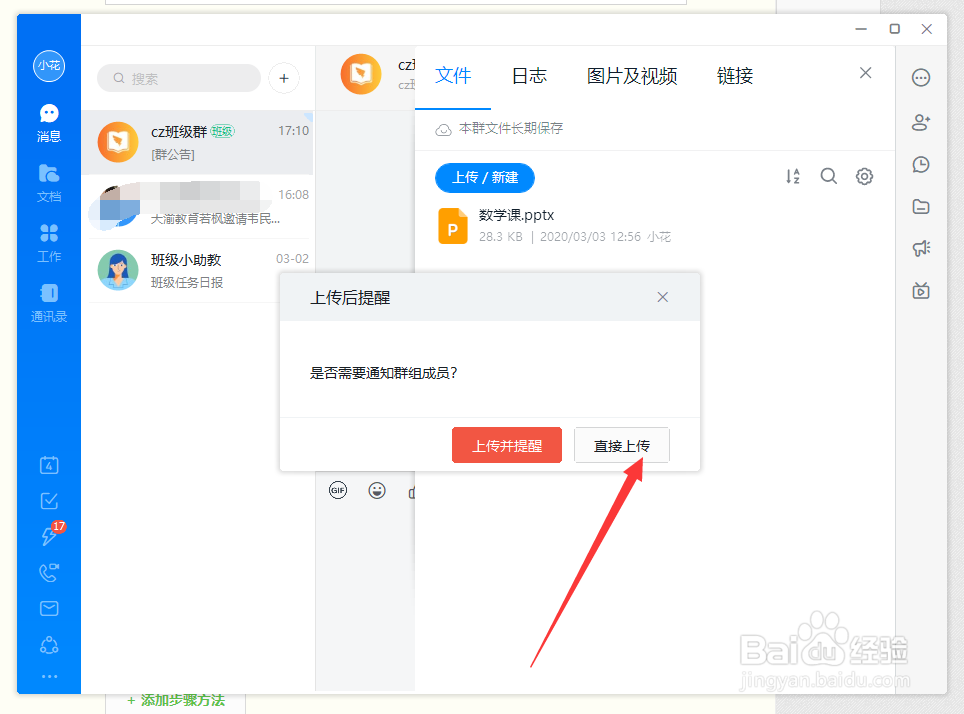Image resolution: width=964 pixels, height=714 pixels.
Task: Click the 直接上传 button in the dialog
Action: coord(622,444)
